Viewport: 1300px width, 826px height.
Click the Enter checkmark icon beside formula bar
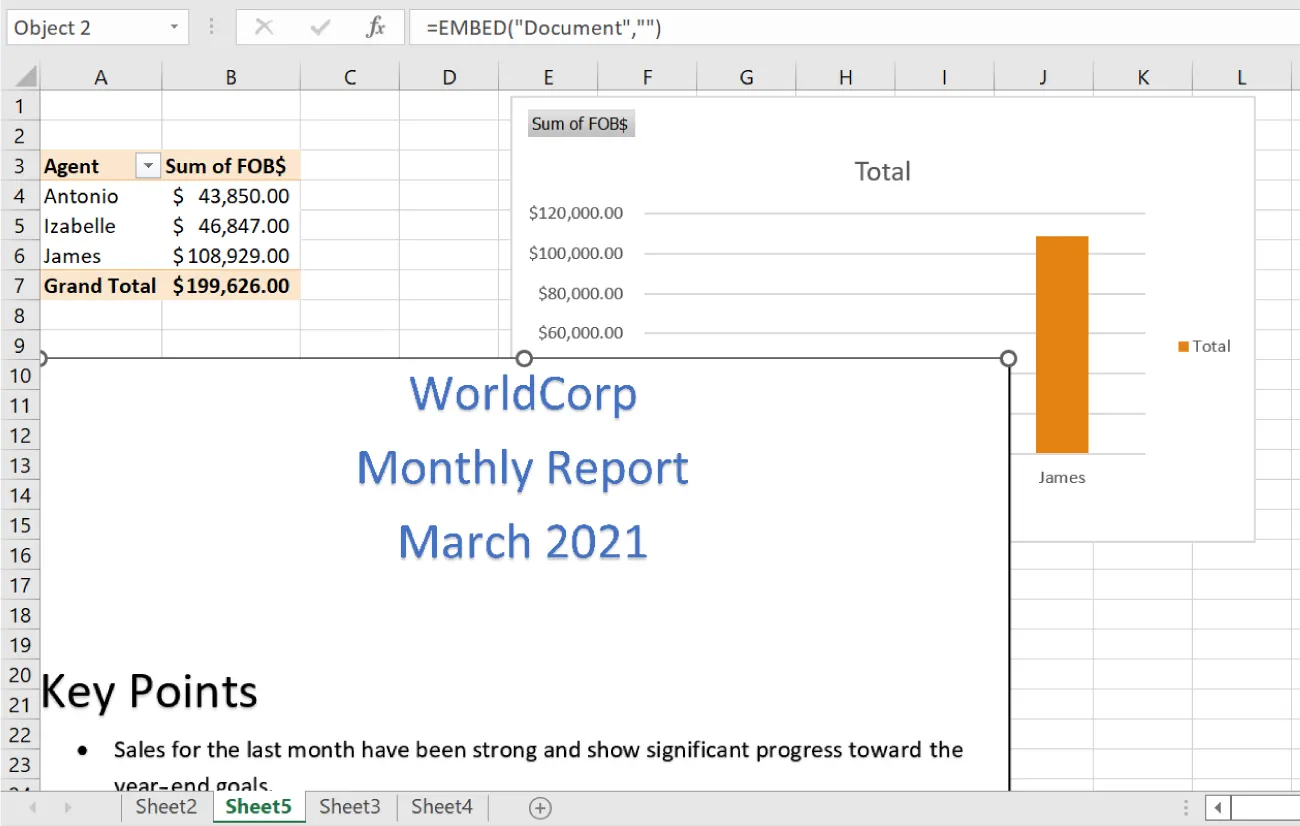tap(318, 27)
